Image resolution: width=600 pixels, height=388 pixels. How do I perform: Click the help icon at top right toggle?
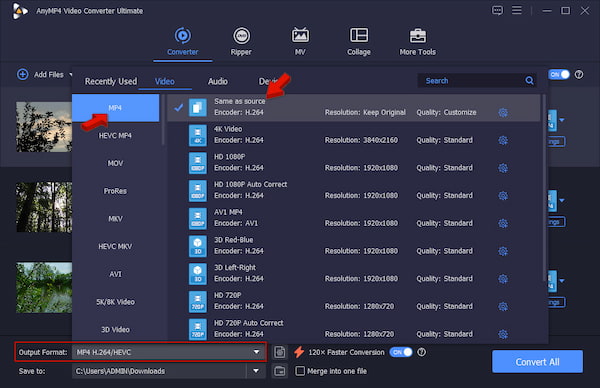click(579, 74)
